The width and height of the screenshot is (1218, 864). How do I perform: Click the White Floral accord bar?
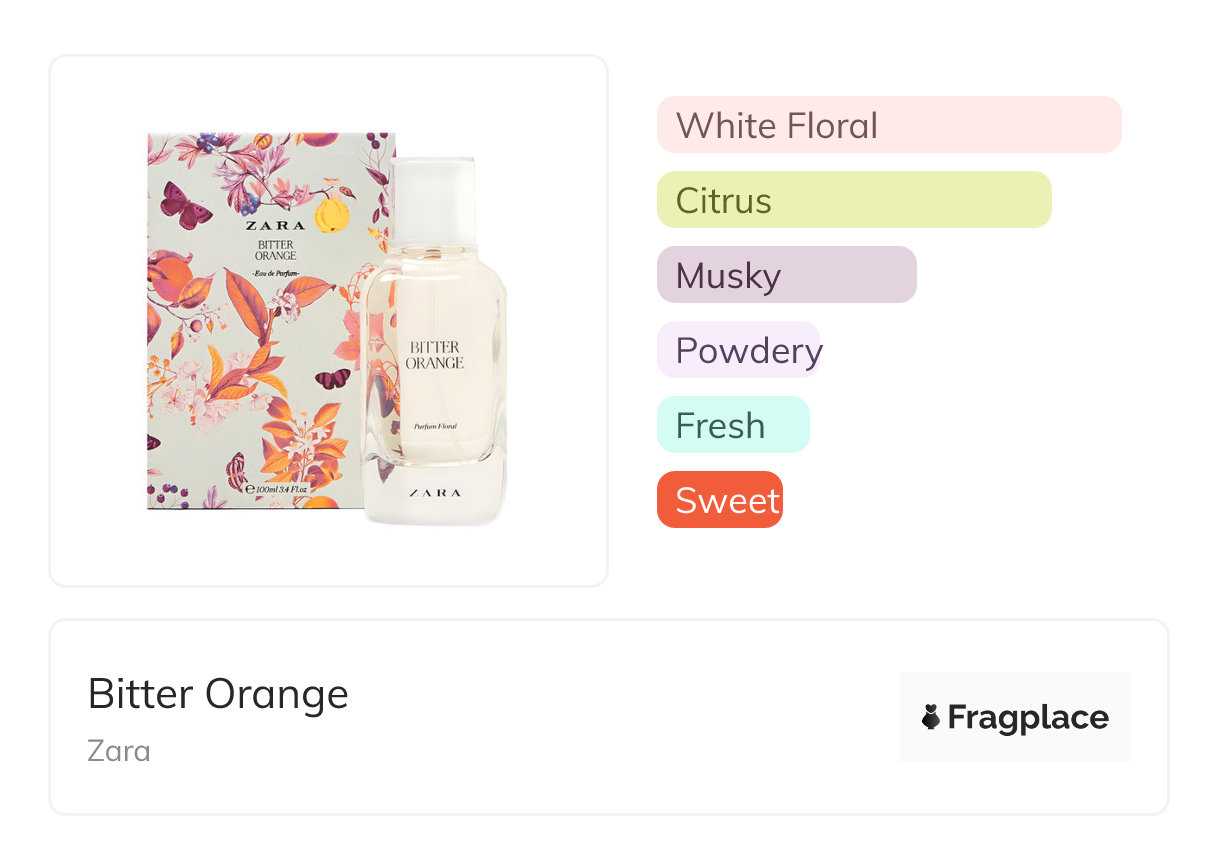(888, 125)
